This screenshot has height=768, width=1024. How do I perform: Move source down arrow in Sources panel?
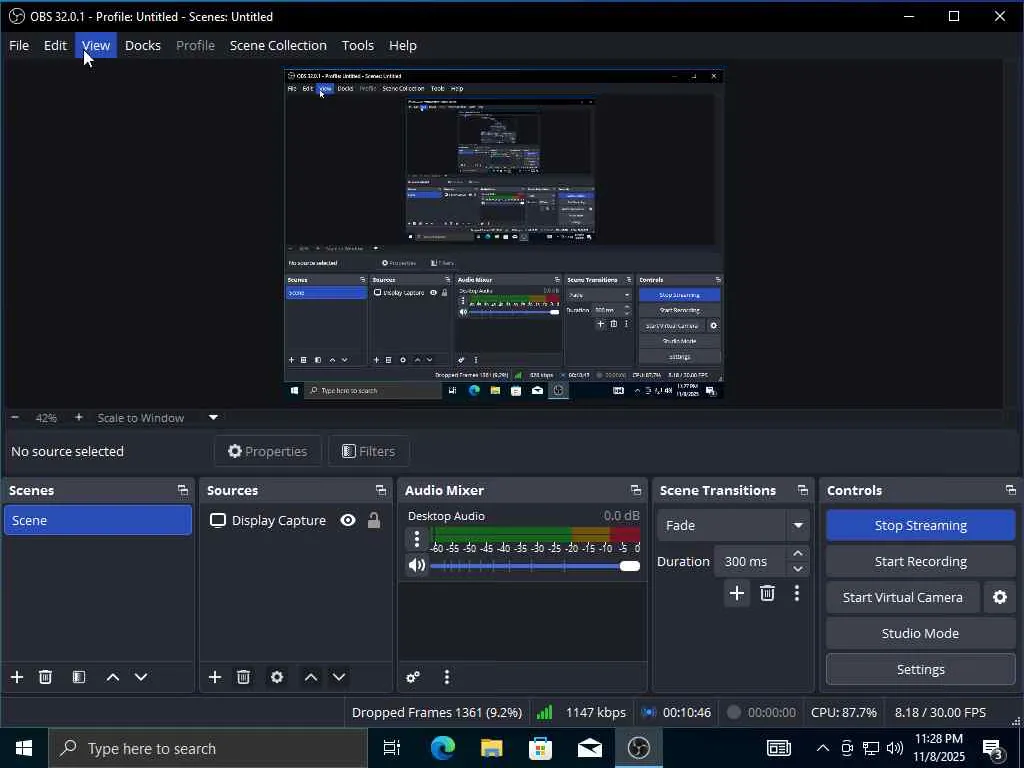click(x=339, y=677)
